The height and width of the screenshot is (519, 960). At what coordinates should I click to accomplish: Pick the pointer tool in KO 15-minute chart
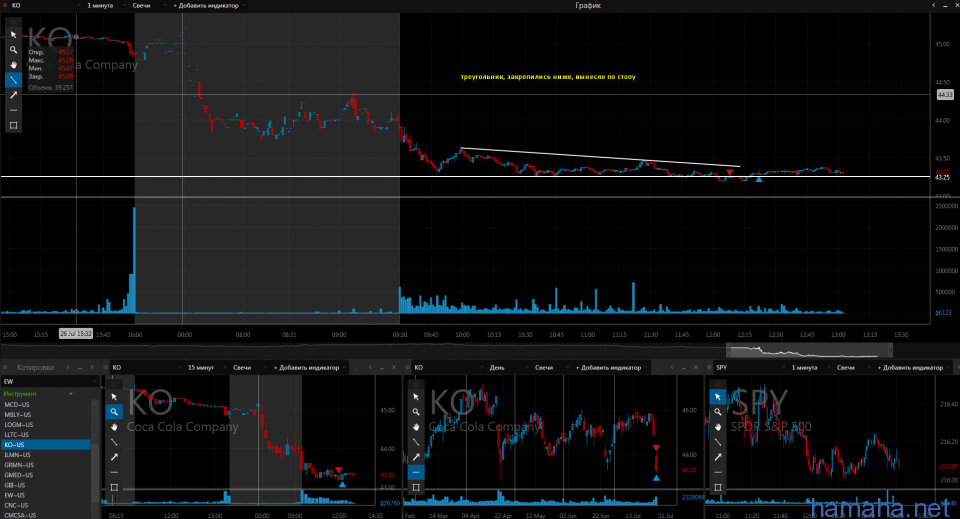[114, 397]
